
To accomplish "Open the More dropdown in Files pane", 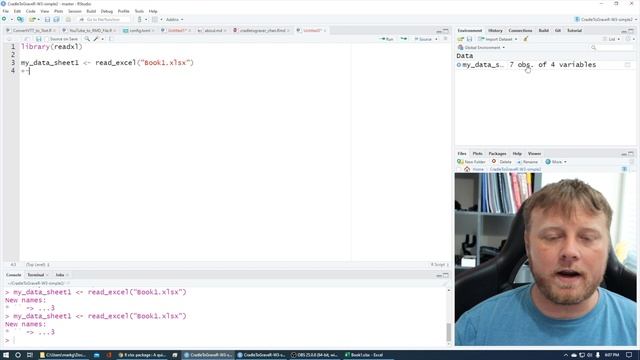I will 556,162.
